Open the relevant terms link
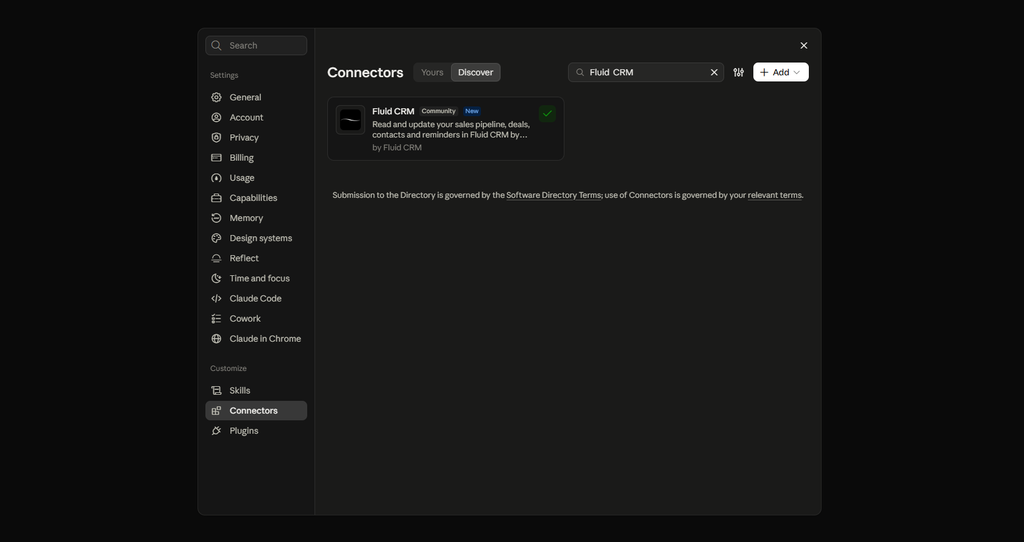 point(775,195)
